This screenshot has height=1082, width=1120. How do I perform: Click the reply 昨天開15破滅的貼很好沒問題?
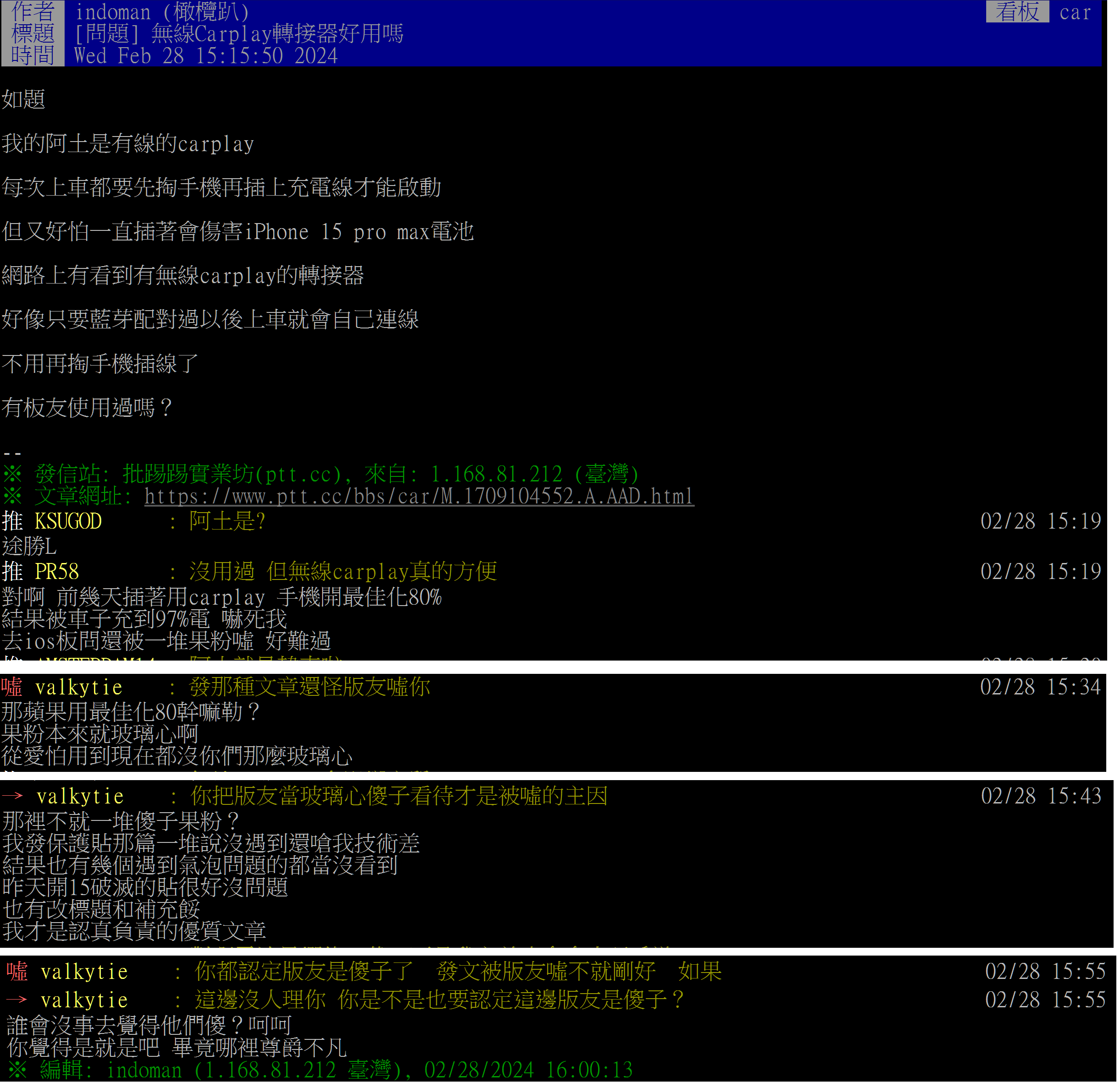click(x=145, y=887)
